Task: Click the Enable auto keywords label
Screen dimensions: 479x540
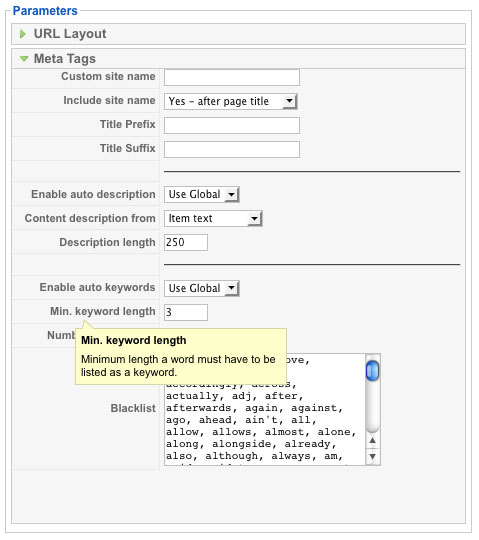Action: click(97, 287)
